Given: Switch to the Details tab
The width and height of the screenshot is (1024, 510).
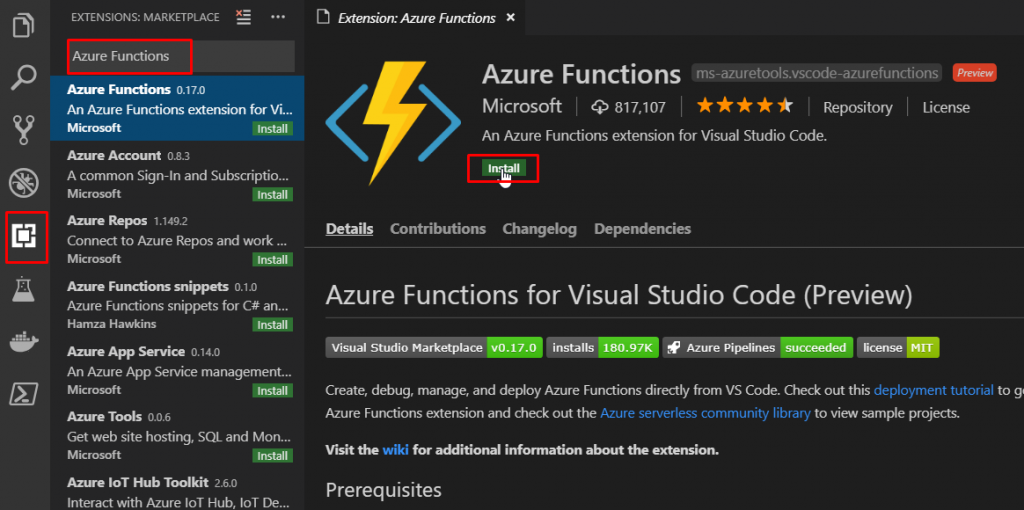Looking at the screenshot, I should pos(349,229).
